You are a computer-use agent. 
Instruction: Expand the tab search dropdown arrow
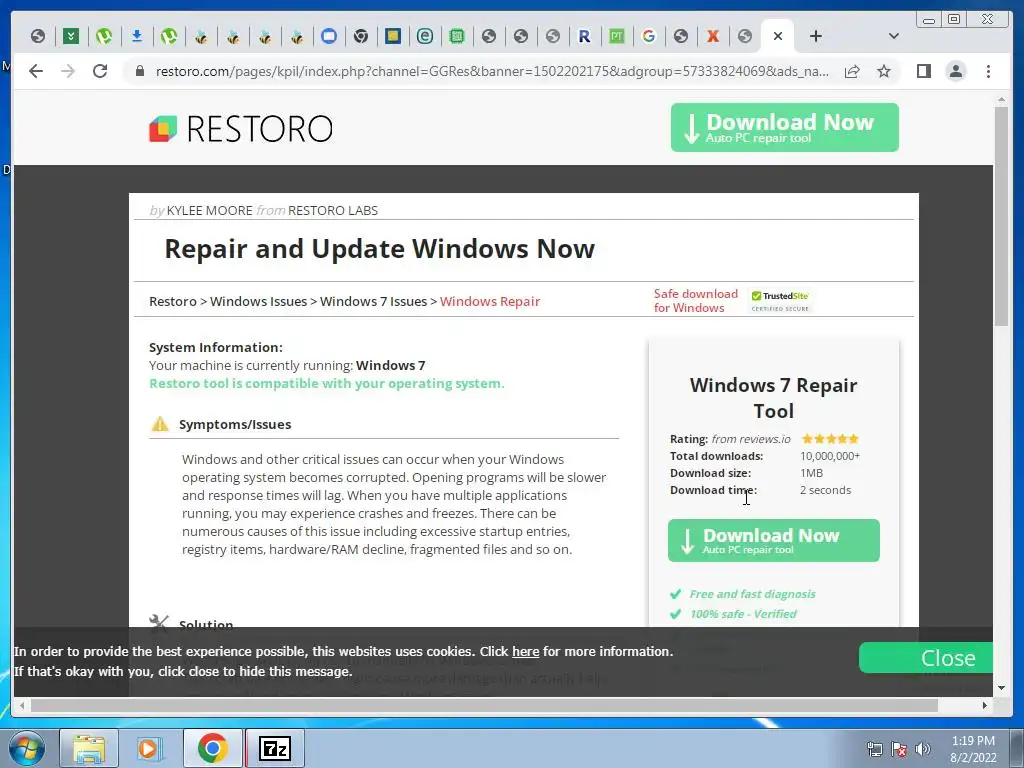(x=893, y=36)
